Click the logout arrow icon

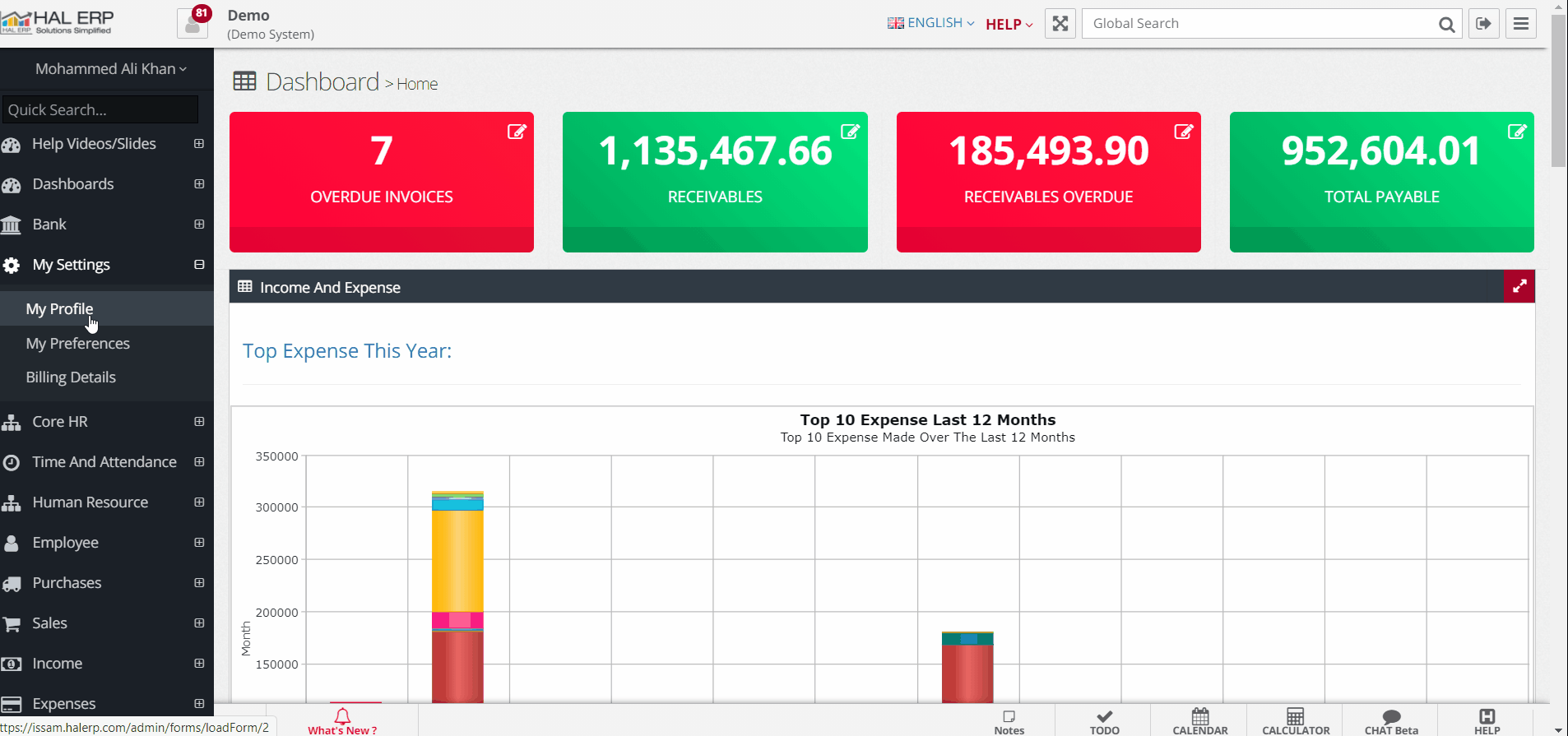click(x=1484, y=23)
